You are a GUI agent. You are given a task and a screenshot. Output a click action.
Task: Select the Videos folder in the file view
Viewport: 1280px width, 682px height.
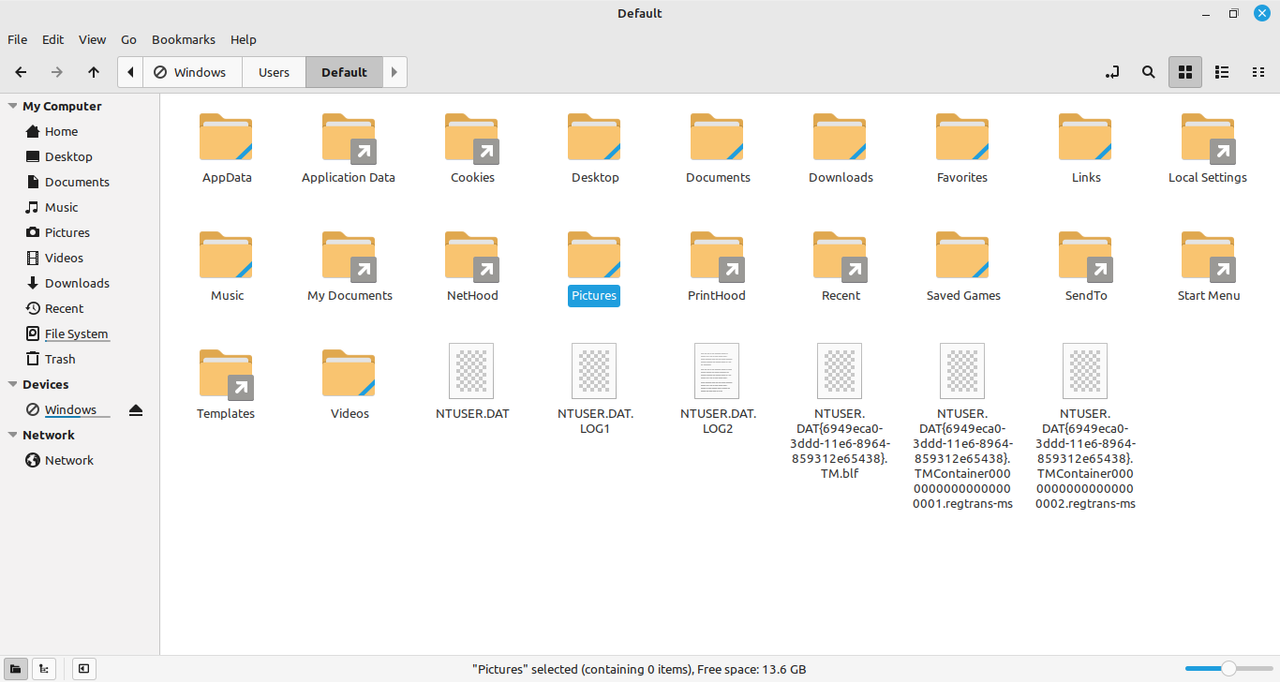click(349, 384)
